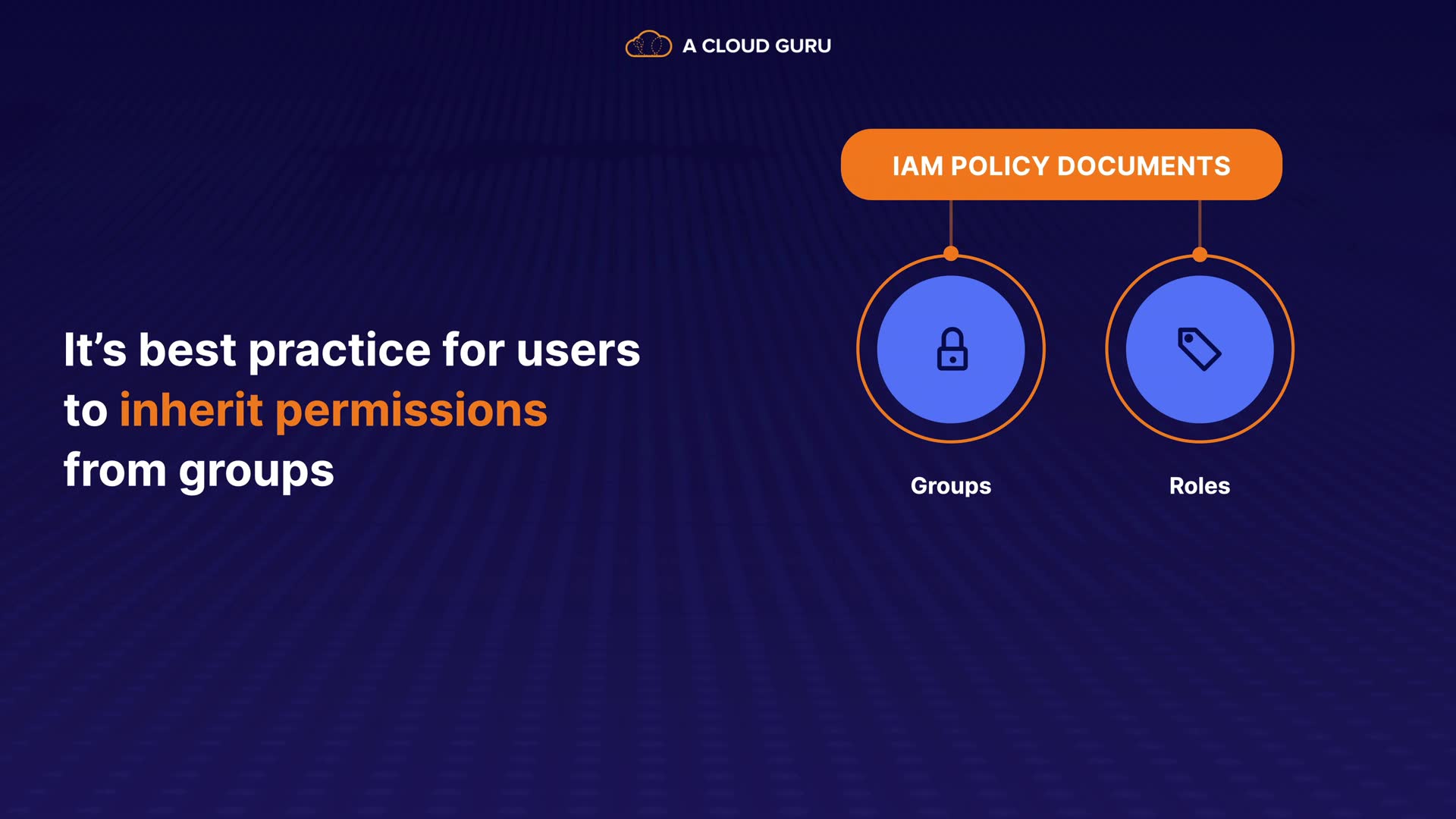Viewport: 1456px width, 819px height.
Task: Click the word "DOCUMENTS" in the orange banner
Action: (1144, 166)
